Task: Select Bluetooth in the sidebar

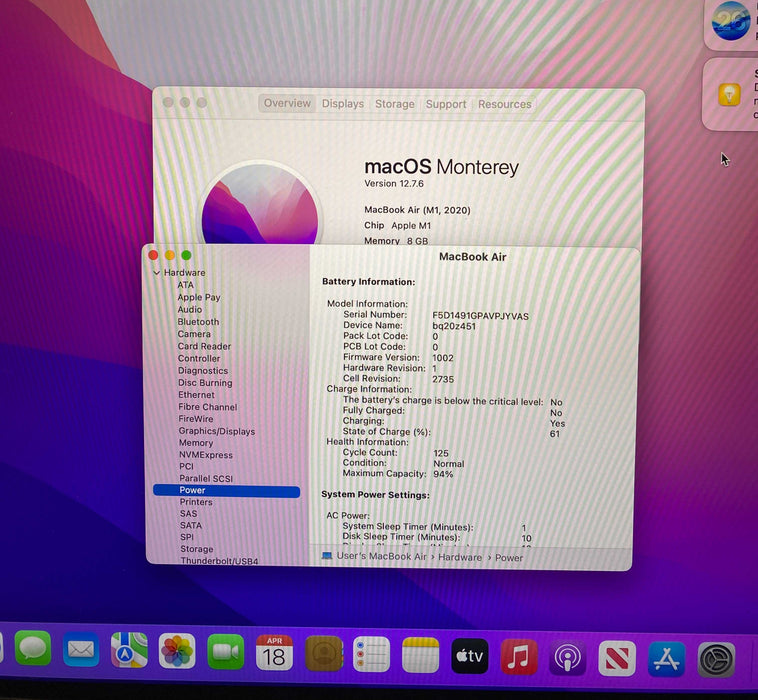Action: coord(198,321)
